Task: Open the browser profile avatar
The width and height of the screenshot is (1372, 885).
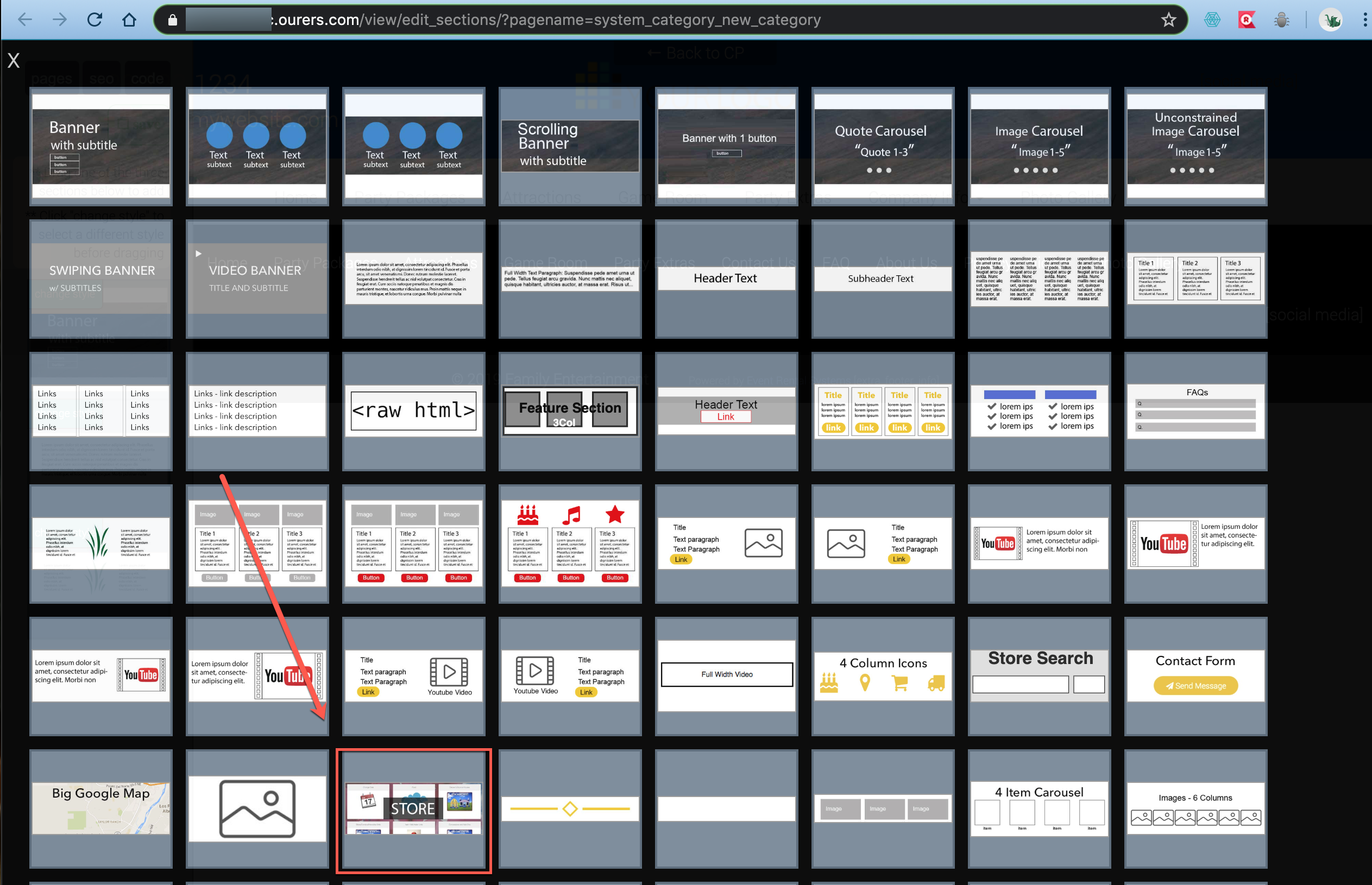Action: tap(1331, 20)
